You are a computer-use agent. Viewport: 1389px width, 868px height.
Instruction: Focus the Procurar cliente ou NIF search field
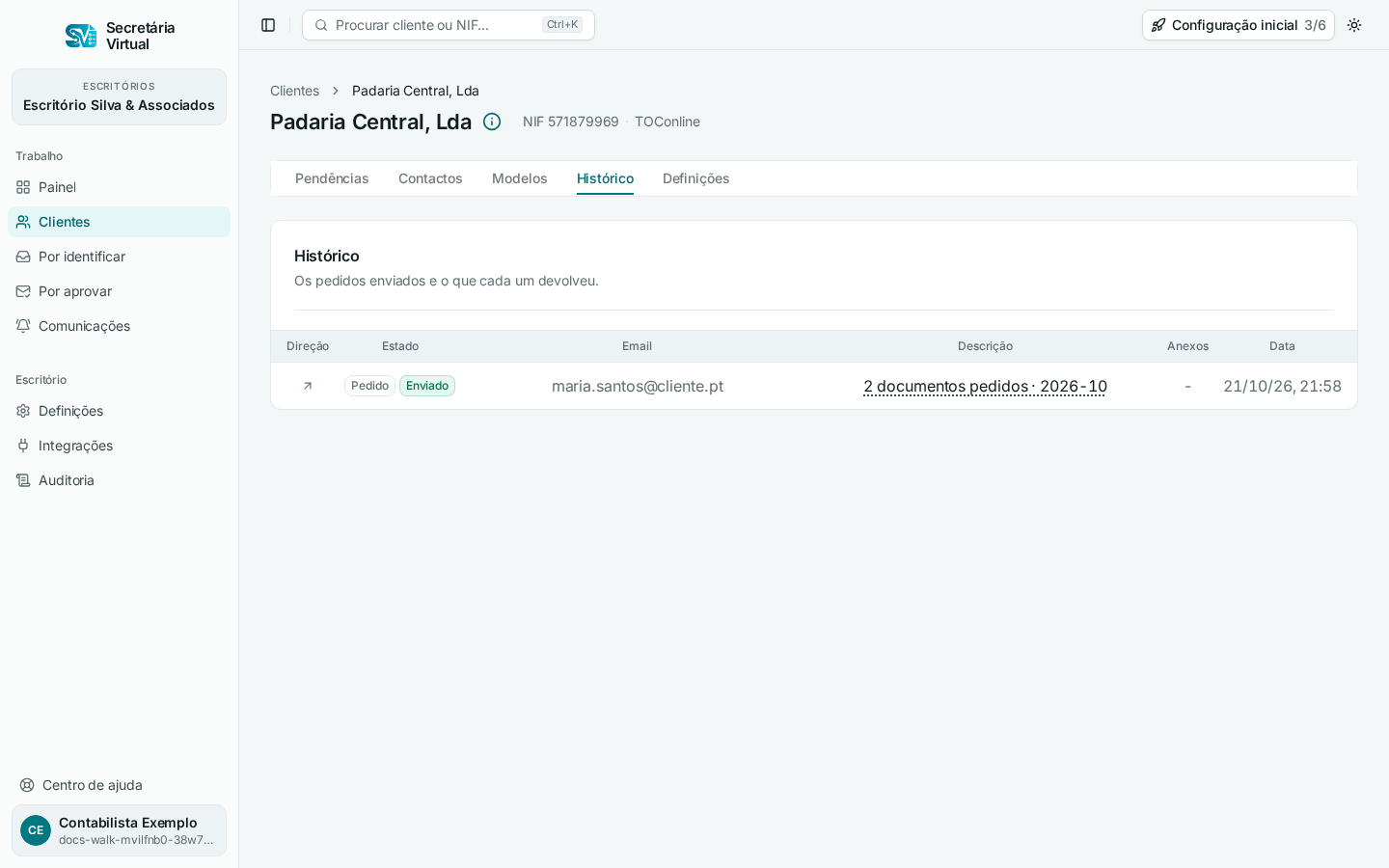[449, 25]
